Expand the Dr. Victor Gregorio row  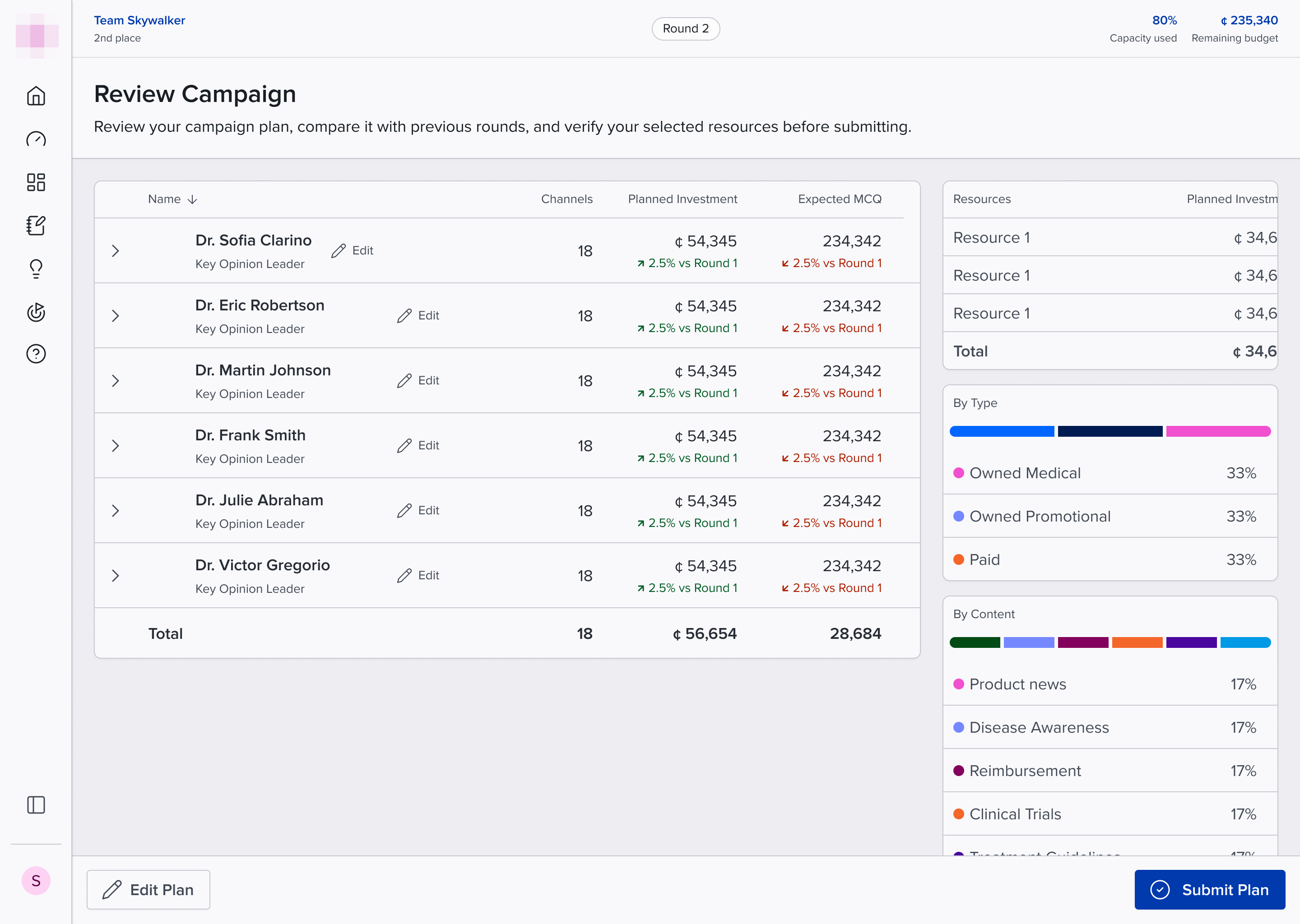tap(116, 575)
